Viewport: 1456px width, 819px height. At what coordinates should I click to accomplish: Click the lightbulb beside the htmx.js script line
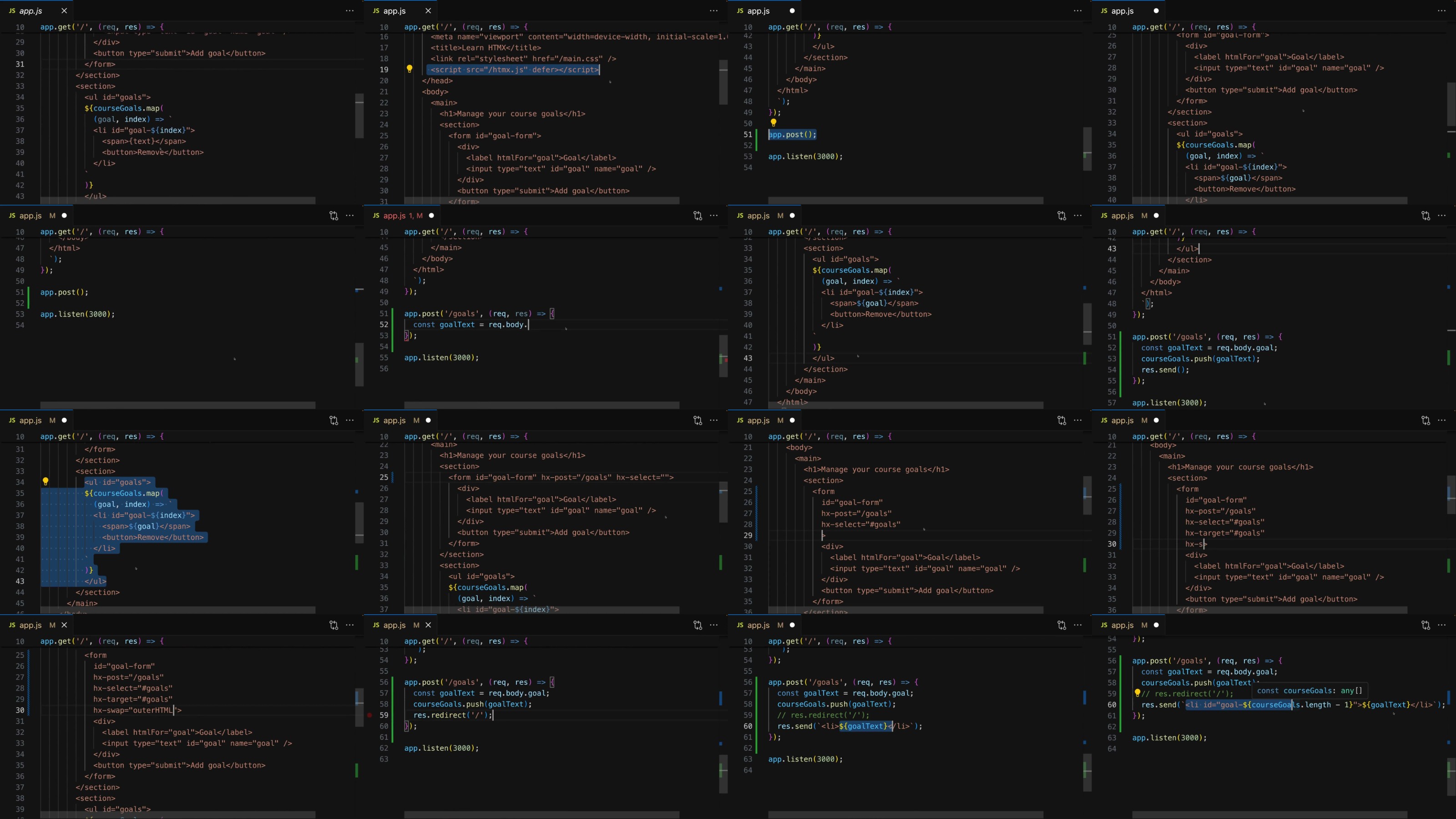click(x=410, y=69)
